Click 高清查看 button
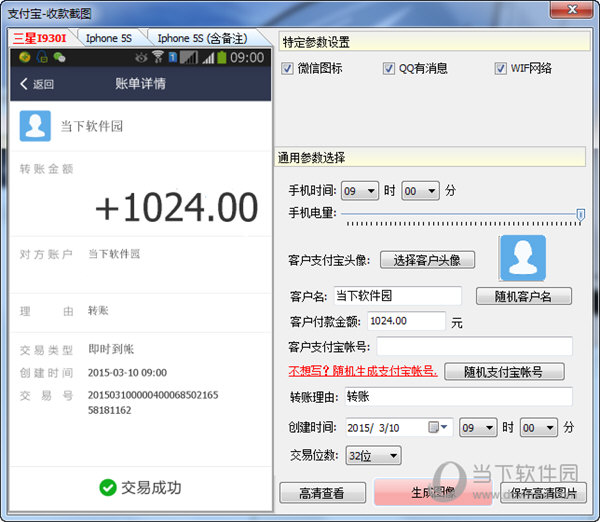Image resolution: width=600 pixels, height=522 pixels. pyautogui.click(x=322, y=493)
